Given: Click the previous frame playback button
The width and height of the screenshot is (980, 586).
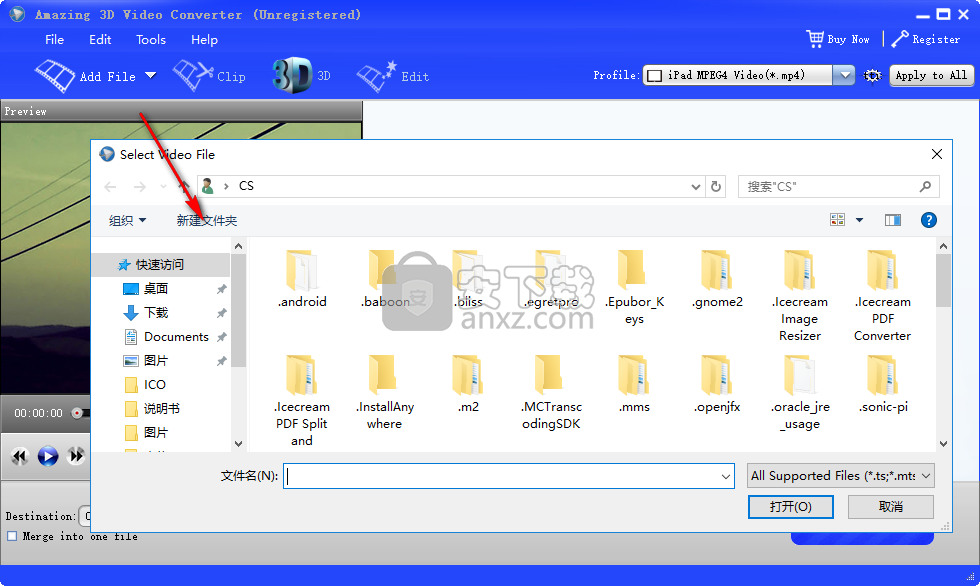Looking at the screenshot, I should (19, 456).
